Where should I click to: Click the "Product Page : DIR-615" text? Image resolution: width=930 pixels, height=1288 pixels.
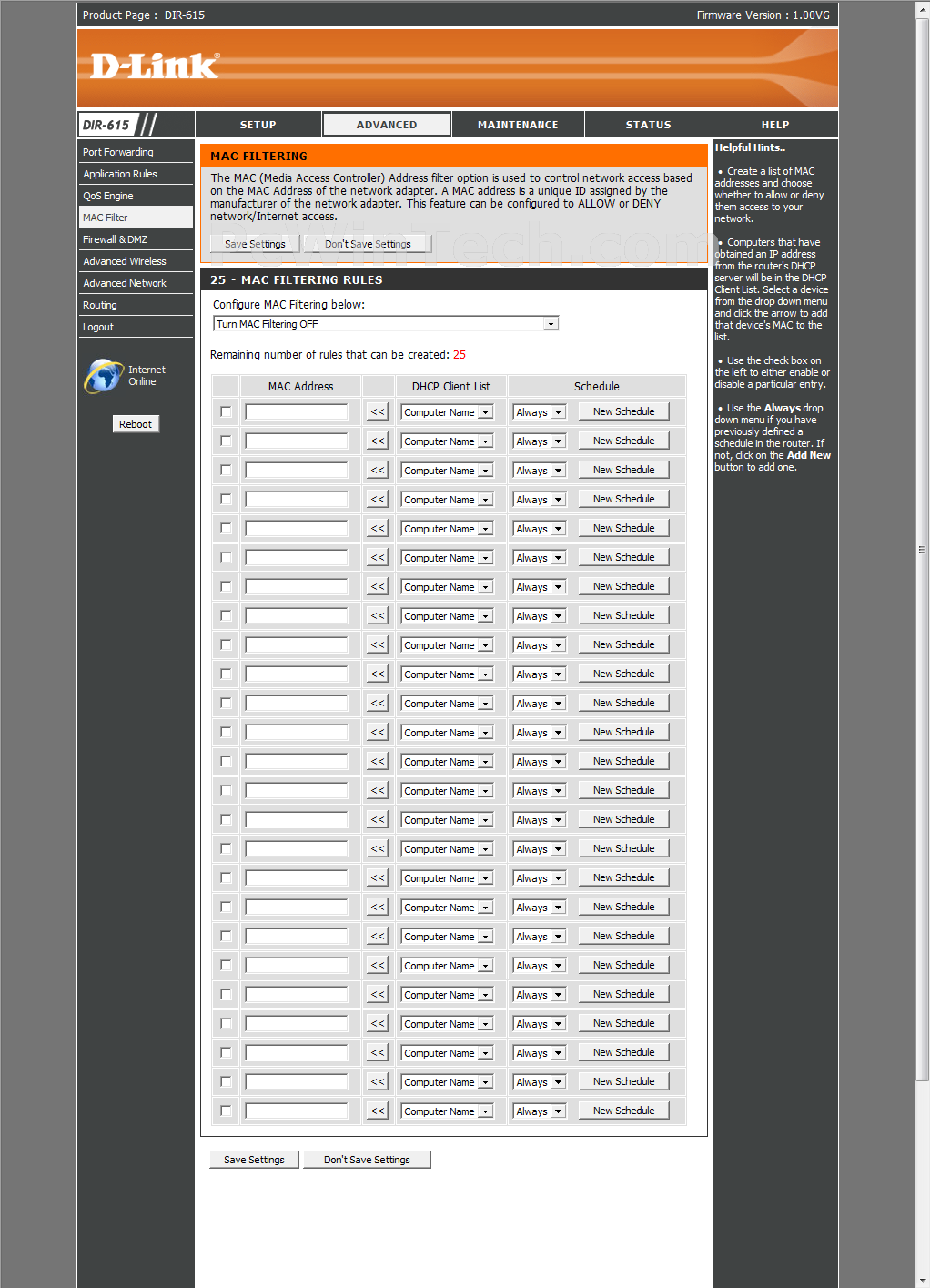click(144, 15)
